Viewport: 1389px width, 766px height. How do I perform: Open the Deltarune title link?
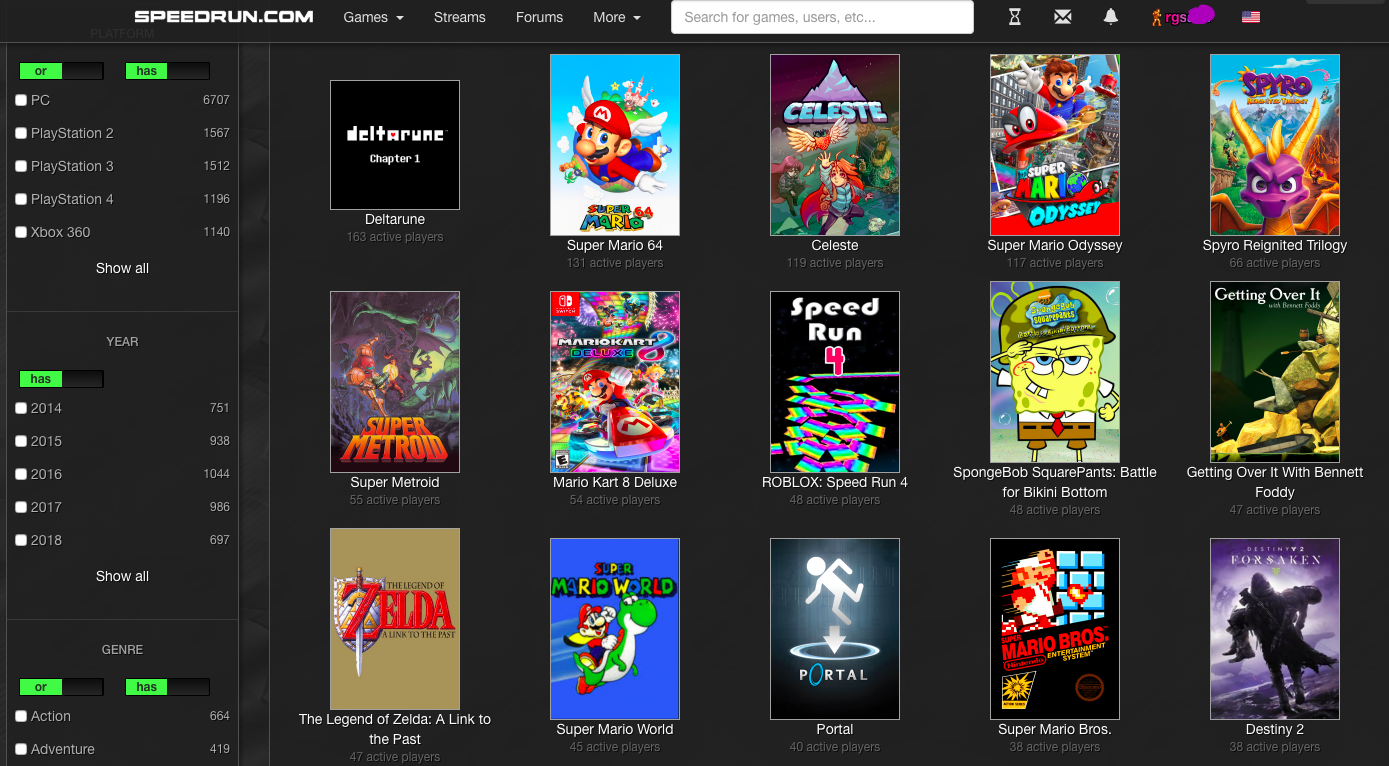point(395,219)
